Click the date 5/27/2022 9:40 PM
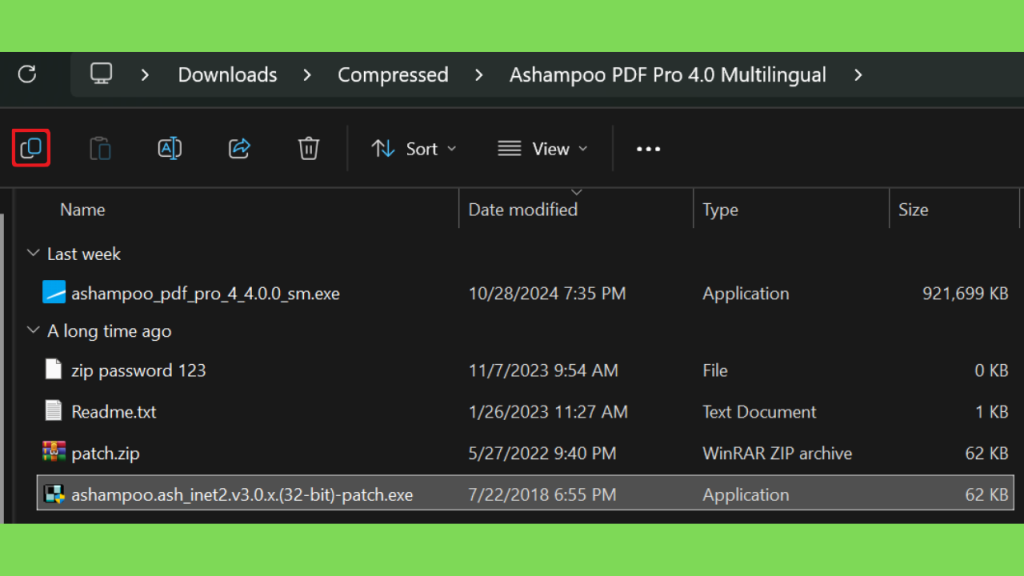 (x=542, y=453)
